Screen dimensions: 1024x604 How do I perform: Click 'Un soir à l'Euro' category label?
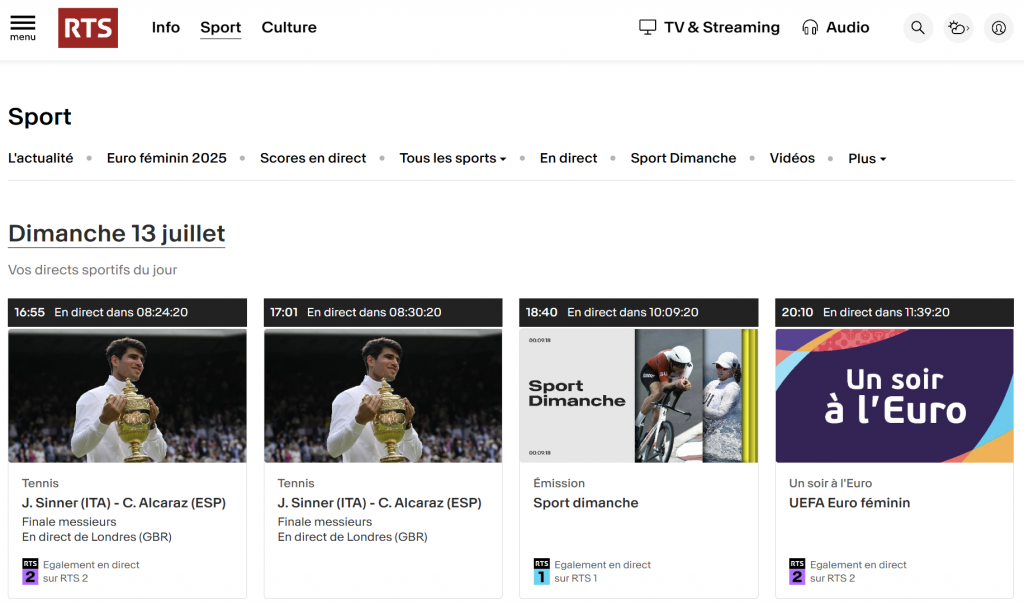tap(831, 483)
